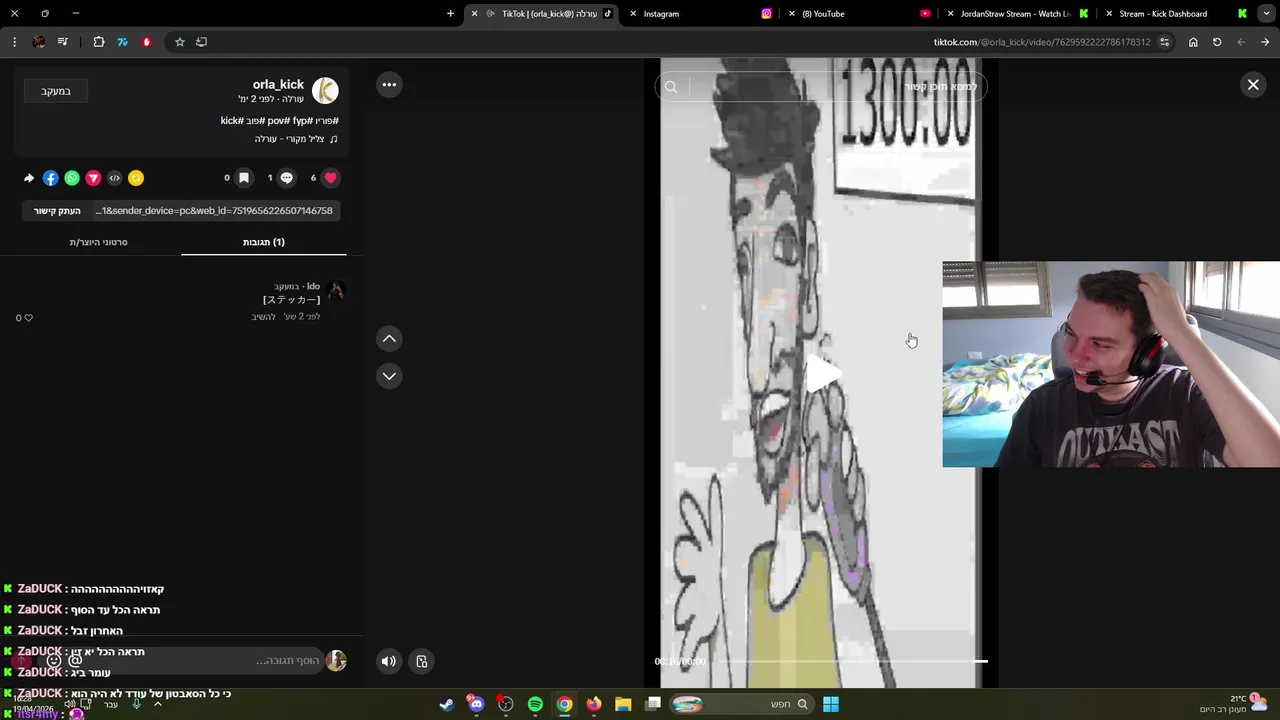
Task: Go to next video with down arrow
Action: pos(389,376)
